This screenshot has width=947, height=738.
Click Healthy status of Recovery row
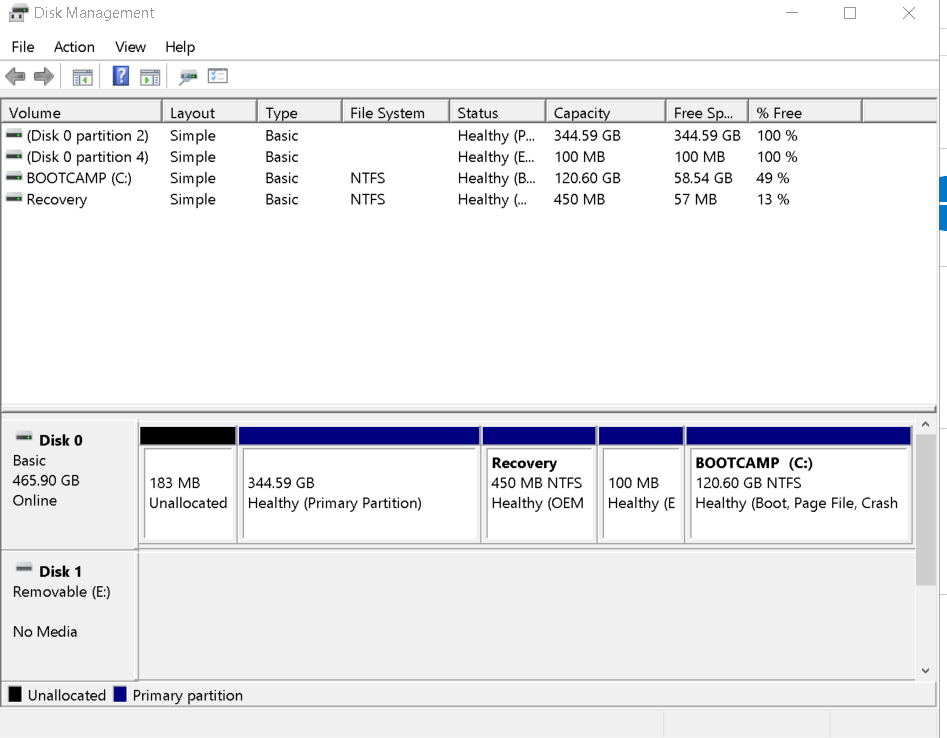[492, 199]
